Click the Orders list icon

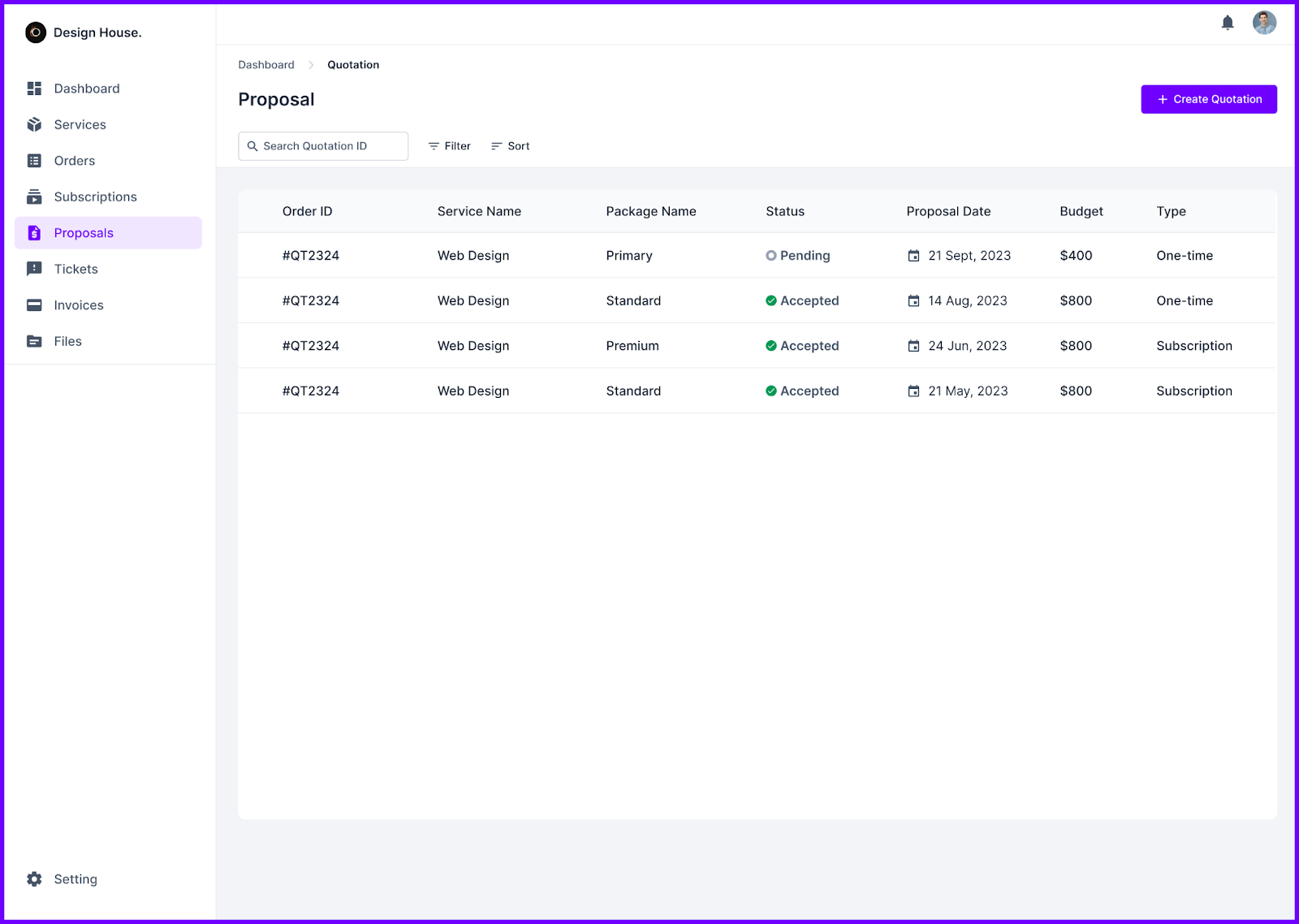coord(34,161)
